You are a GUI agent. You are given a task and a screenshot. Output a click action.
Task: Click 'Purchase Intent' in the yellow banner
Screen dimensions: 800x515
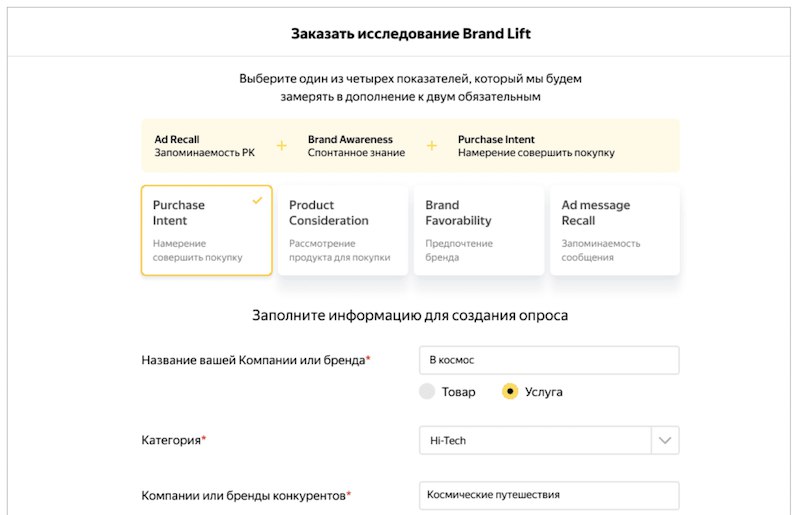click(496, 139)
